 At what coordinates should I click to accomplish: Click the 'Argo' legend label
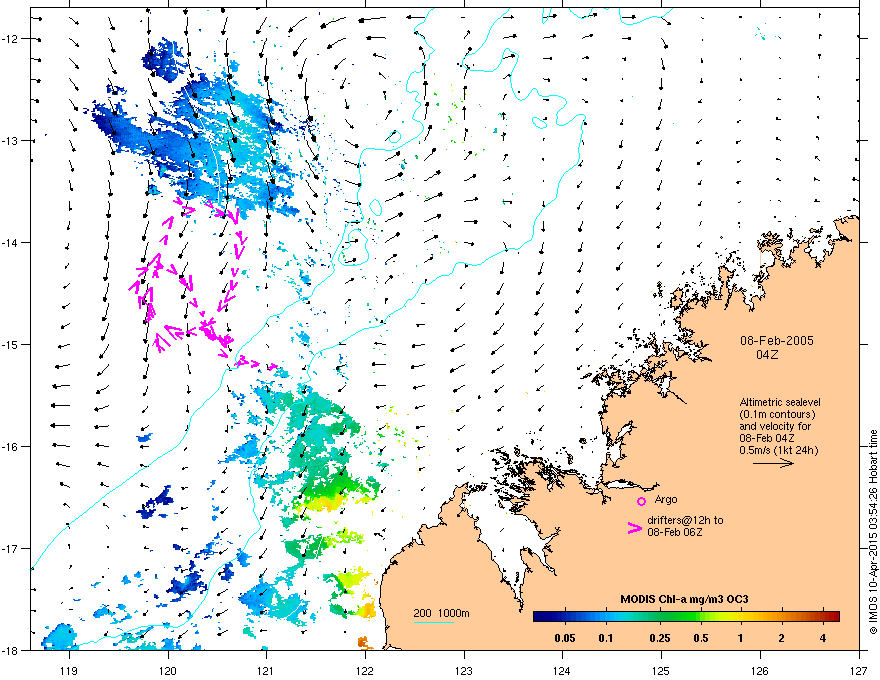666,499
